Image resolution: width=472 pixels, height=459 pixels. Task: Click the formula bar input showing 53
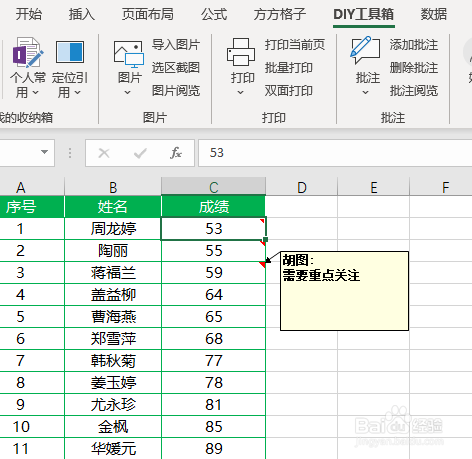(335, 153)
